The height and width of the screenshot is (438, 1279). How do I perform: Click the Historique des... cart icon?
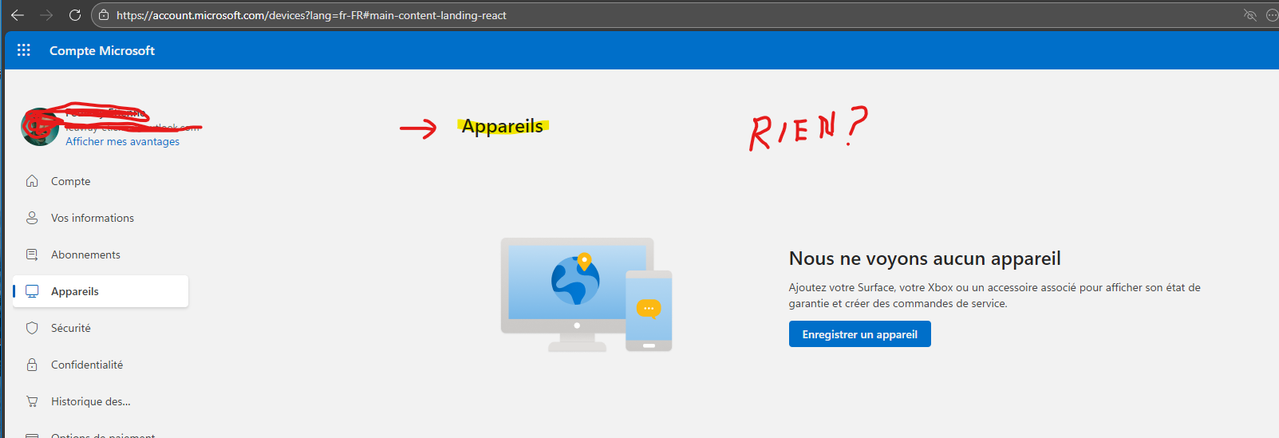point(32,401)
